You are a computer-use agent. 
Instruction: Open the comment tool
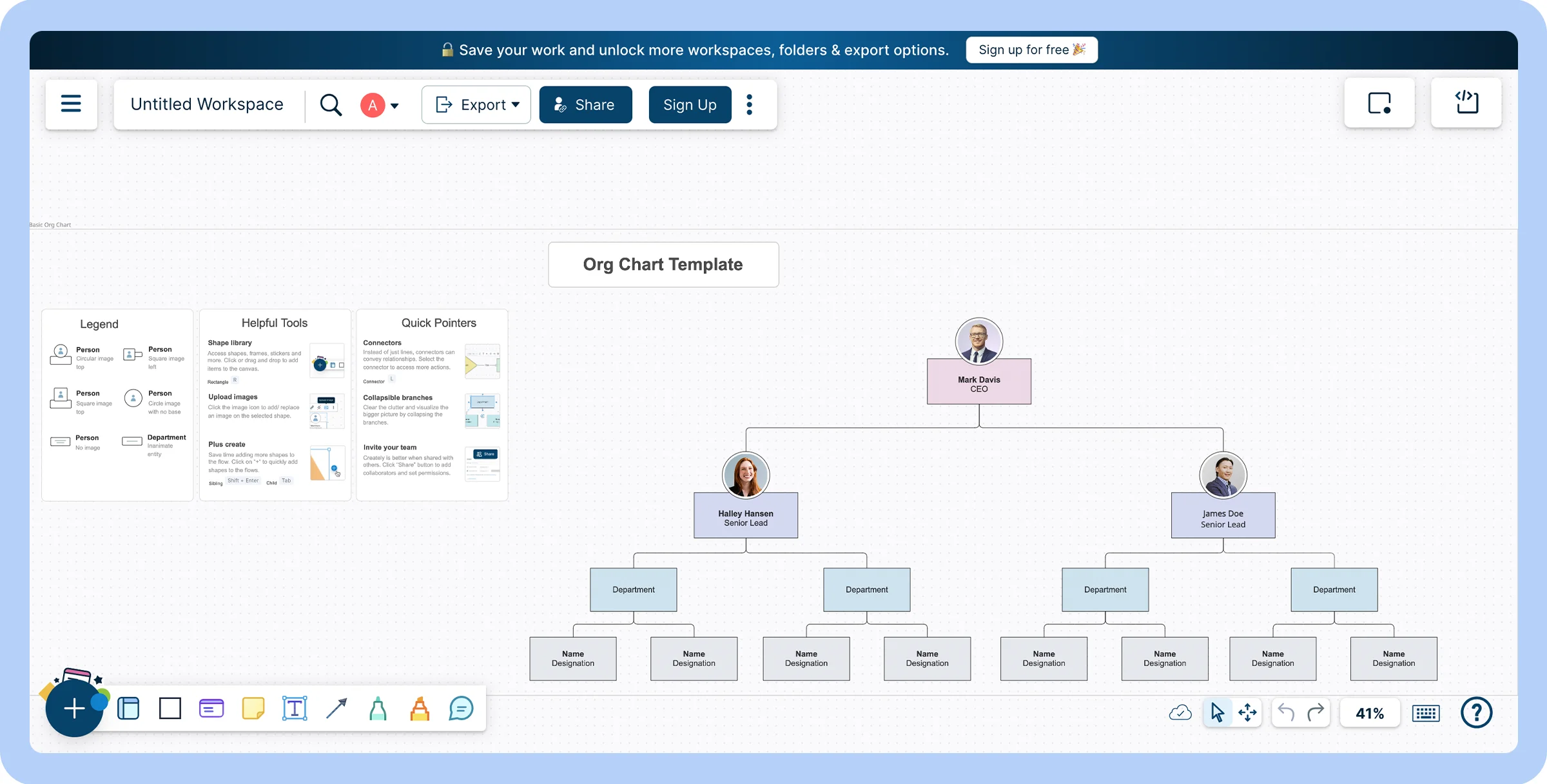[461, 709]
